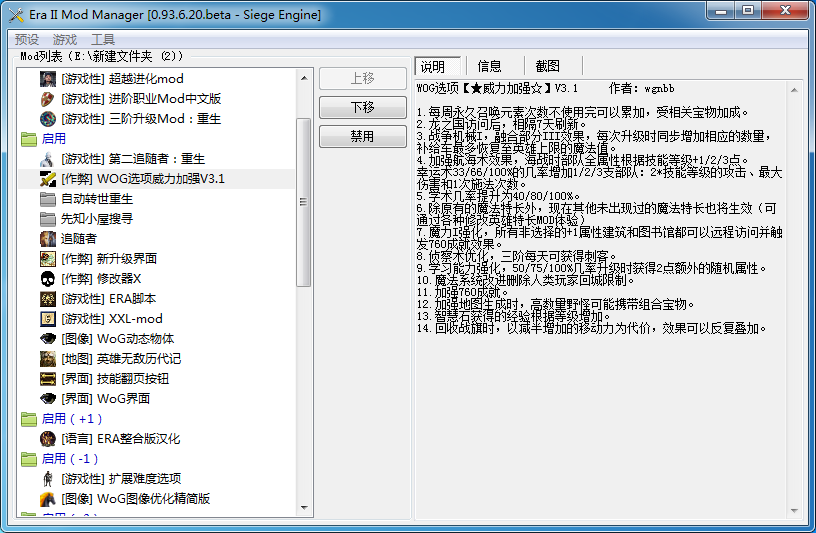Image resolution: width=816 pixels, height=533 pixels.
Task: Click the 三阶升级Mod：重生 icon
Action: [48, 119]
